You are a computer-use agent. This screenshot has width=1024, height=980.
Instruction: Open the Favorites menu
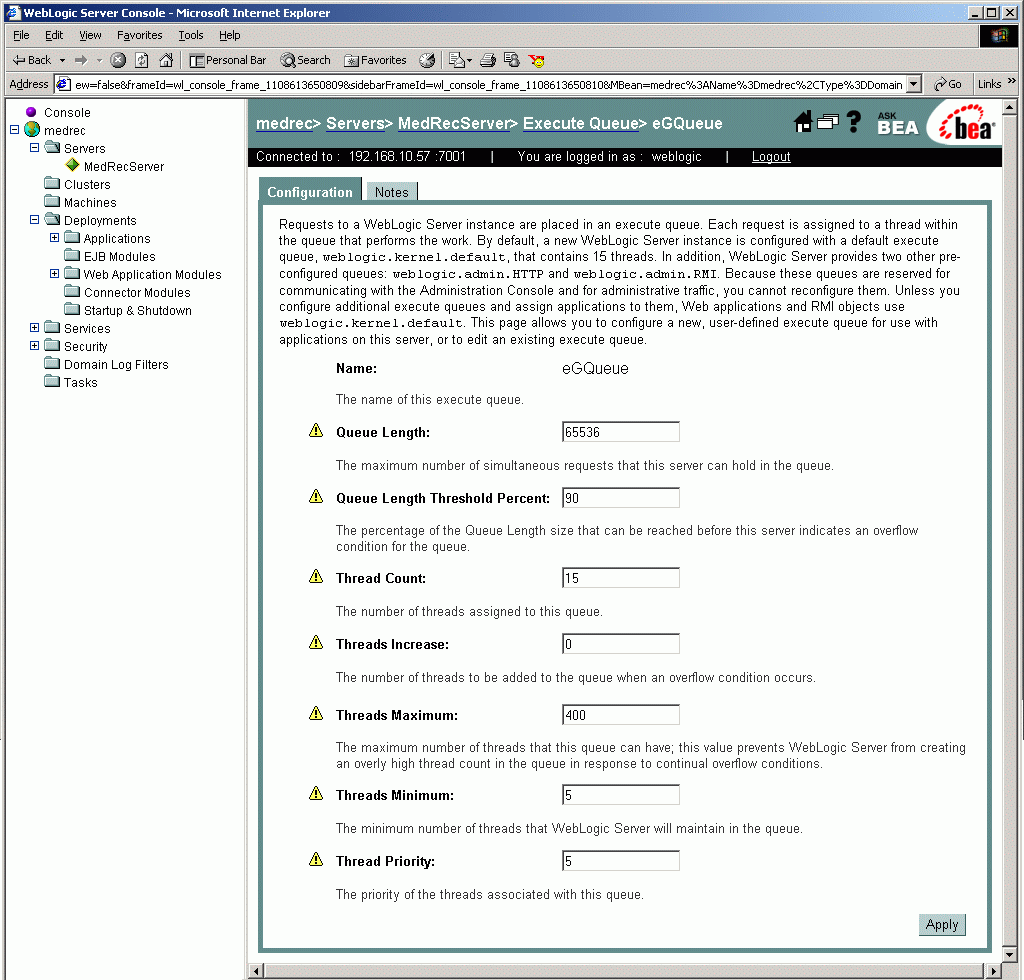140,35
